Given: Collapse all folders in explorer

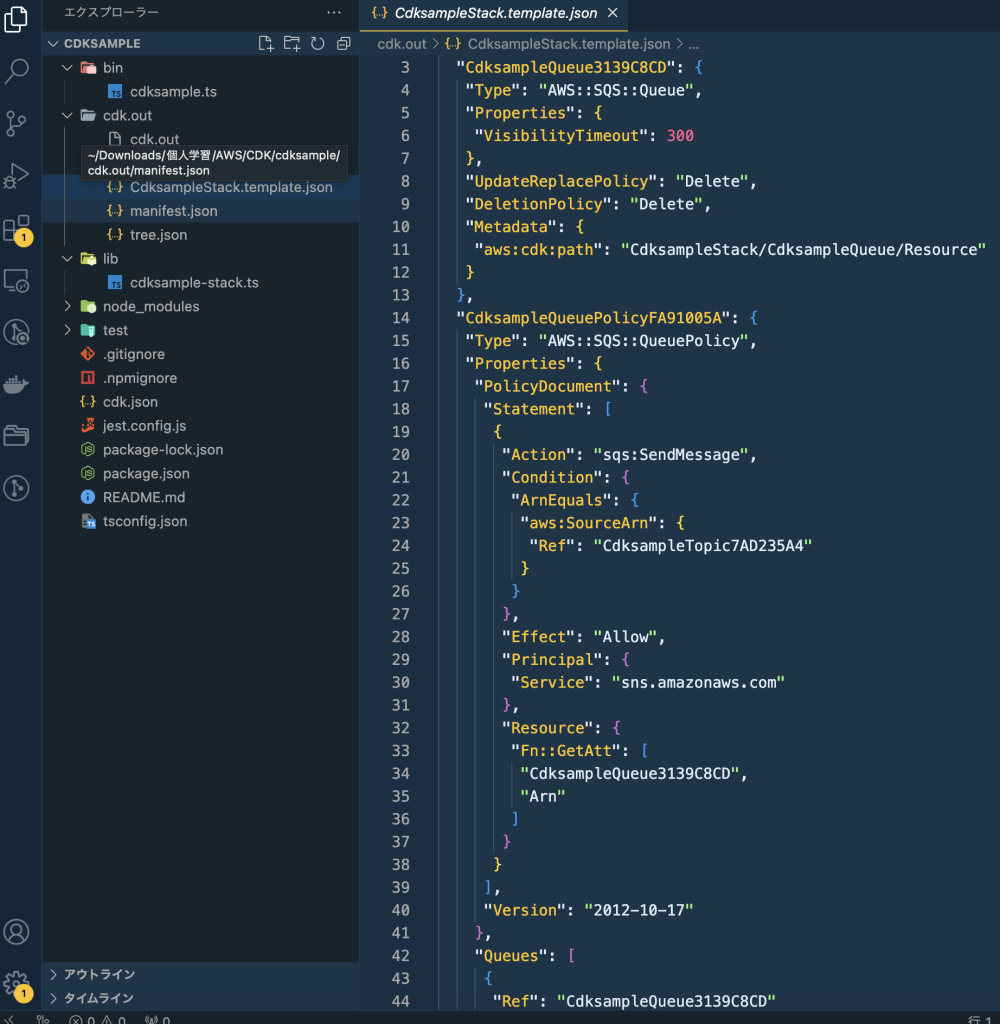Looking at the screenshot, I should [343, 43].
